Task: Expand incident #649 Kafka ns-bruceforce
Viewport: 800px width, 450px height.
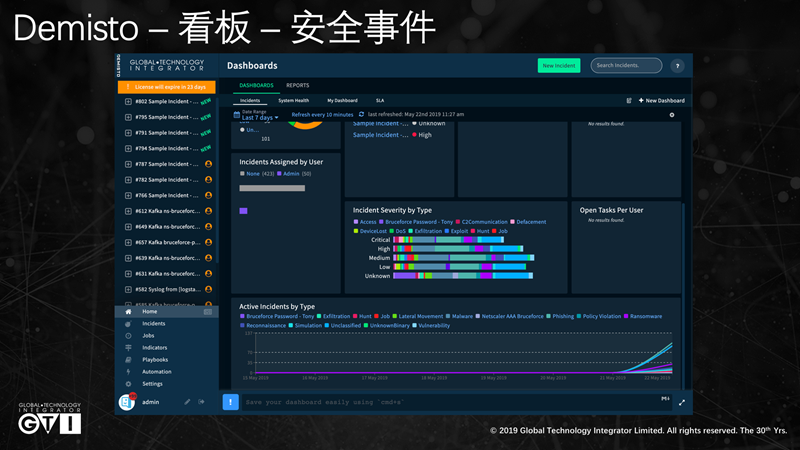Action: (128, 227)
